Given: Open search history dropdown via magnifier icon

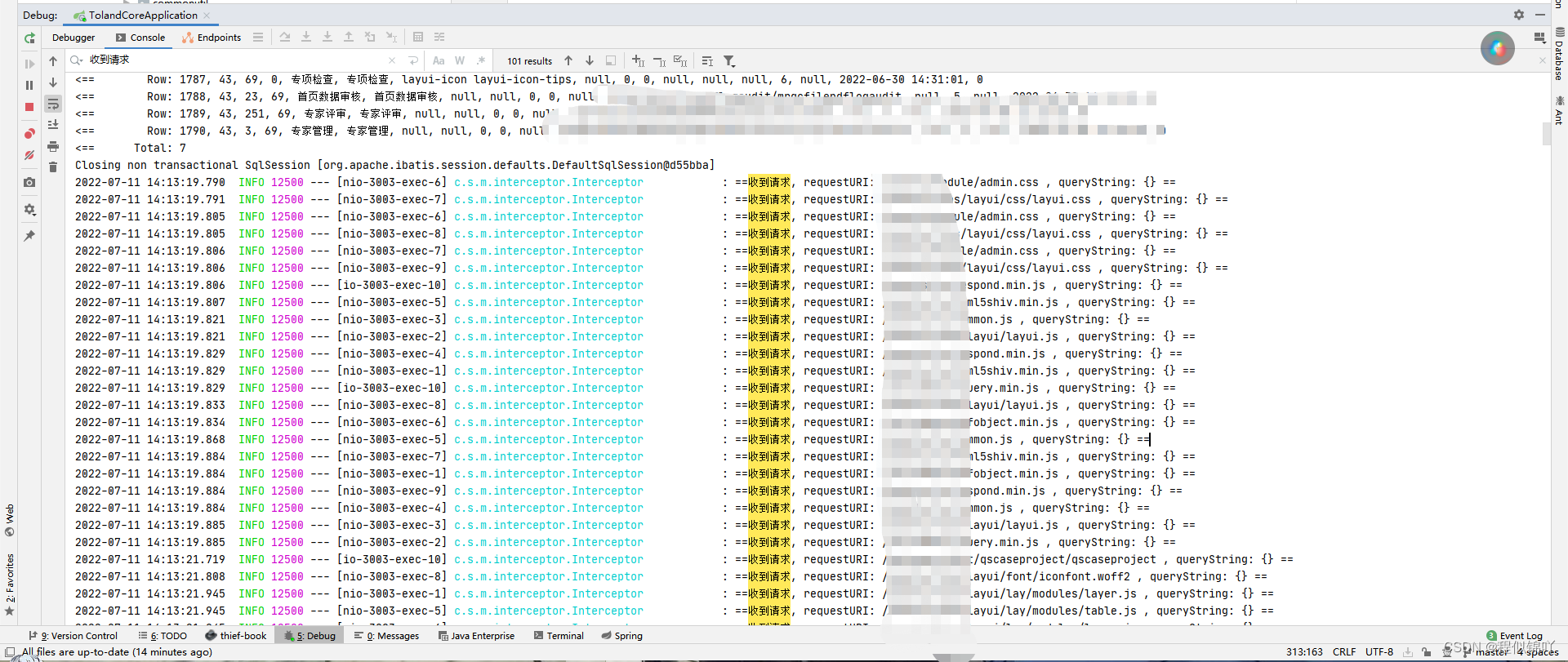Looking at the screenshot, I should point(77,60).
